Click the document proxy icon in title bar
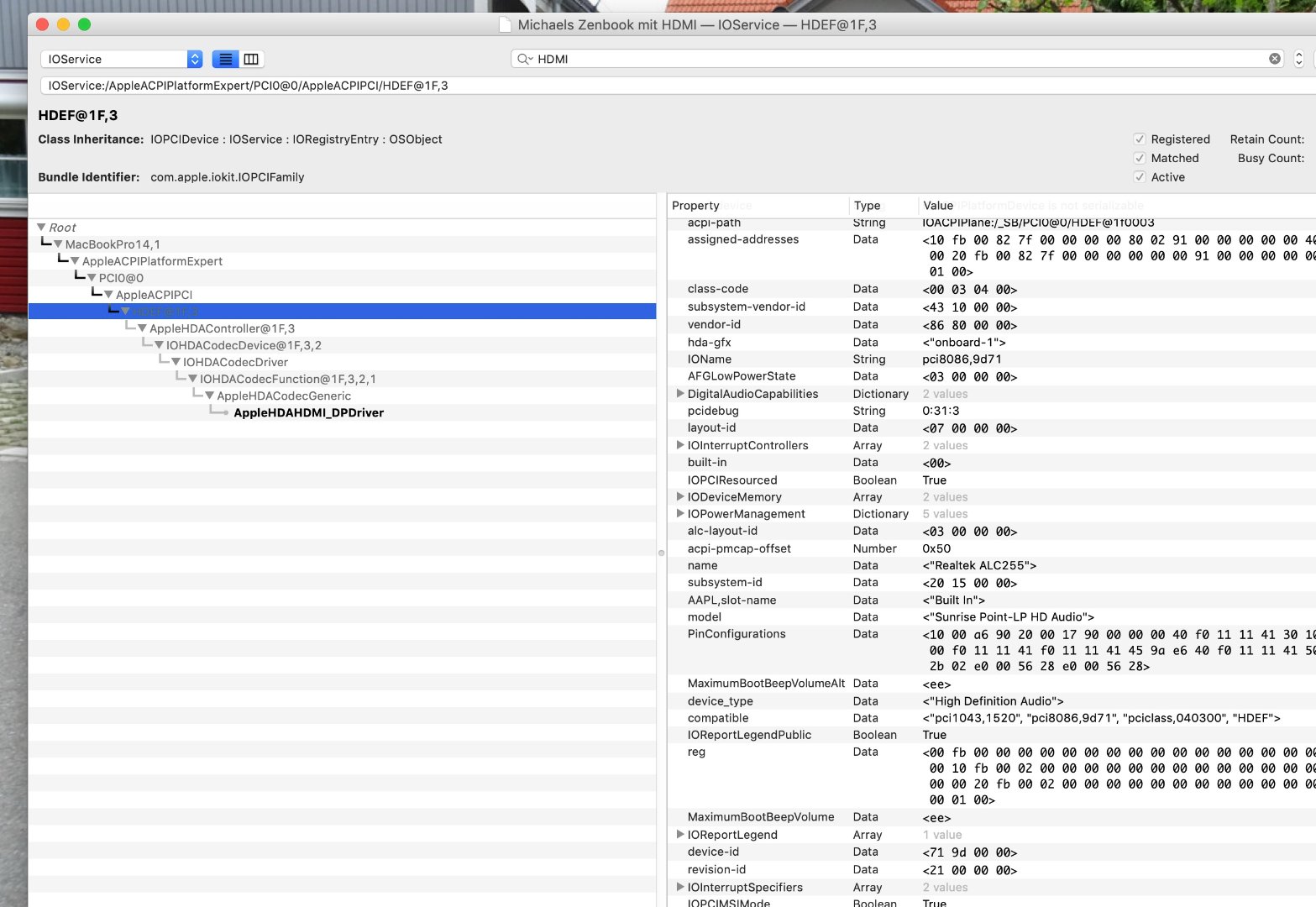The image size is (1316, 907). click(505, 25)
